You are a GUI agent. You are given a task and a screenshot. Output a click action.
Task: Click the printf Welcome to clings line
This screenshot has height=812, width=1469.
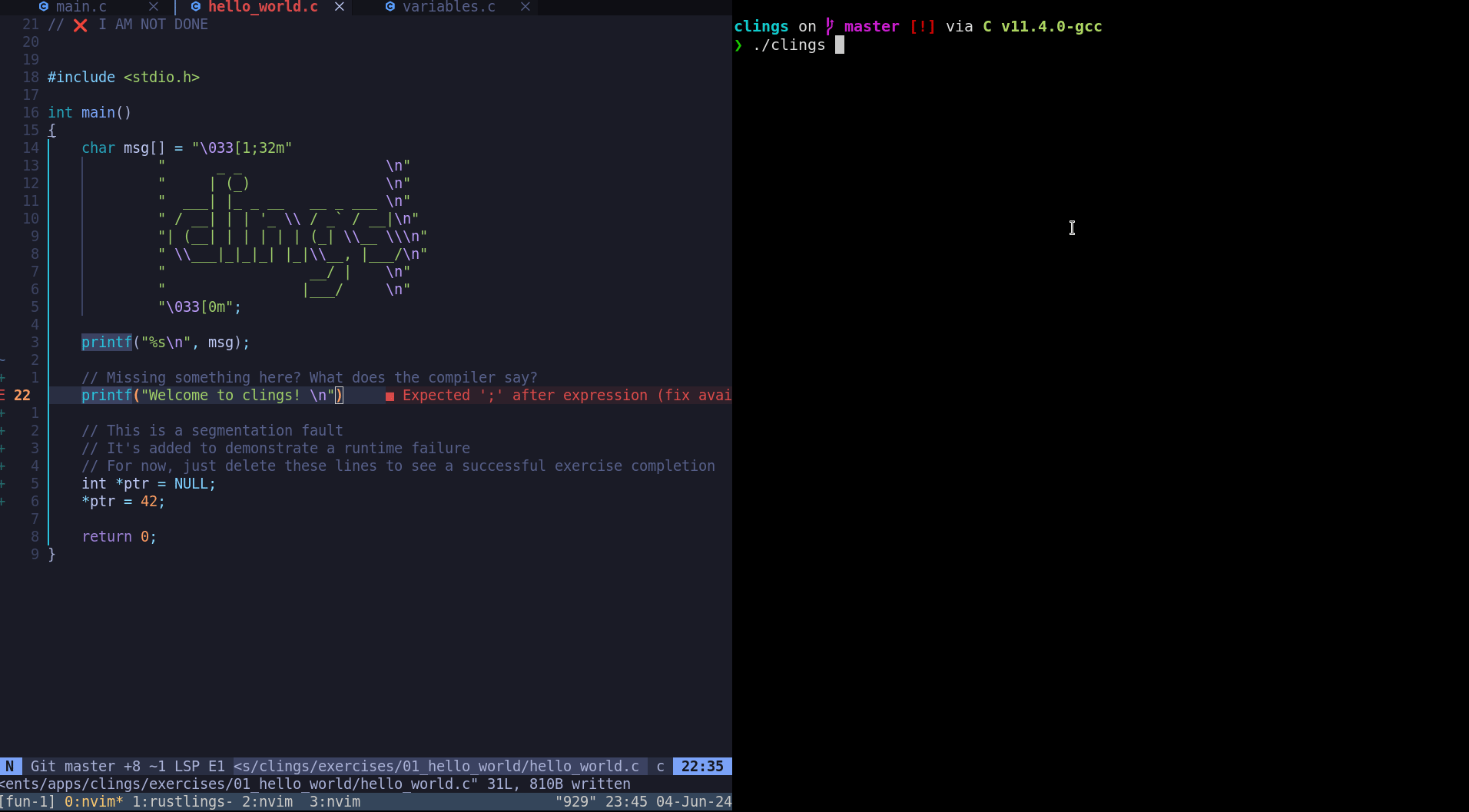coord(213,396)
